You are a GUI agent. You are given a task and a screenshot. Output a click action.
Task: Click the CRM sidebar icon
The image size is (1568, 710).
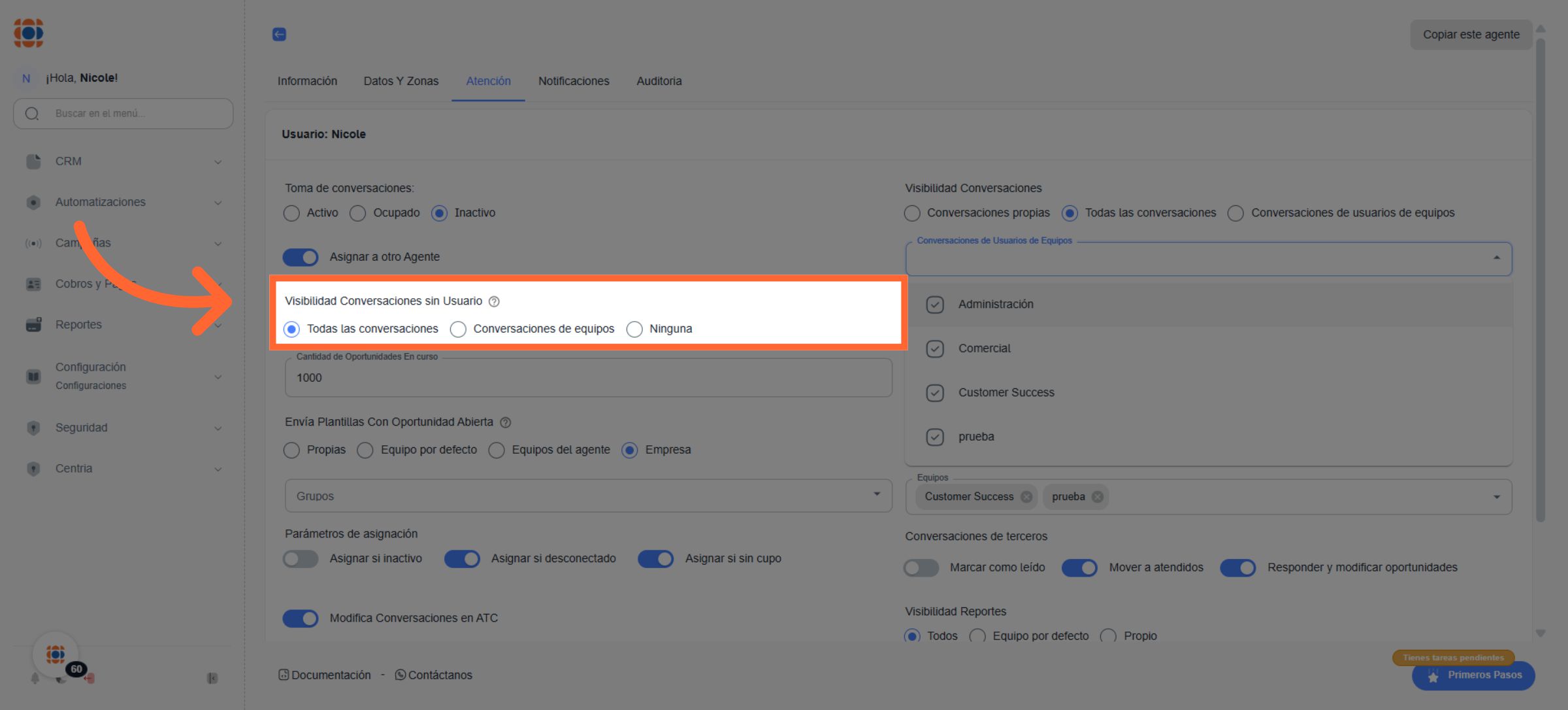[33, 161]
